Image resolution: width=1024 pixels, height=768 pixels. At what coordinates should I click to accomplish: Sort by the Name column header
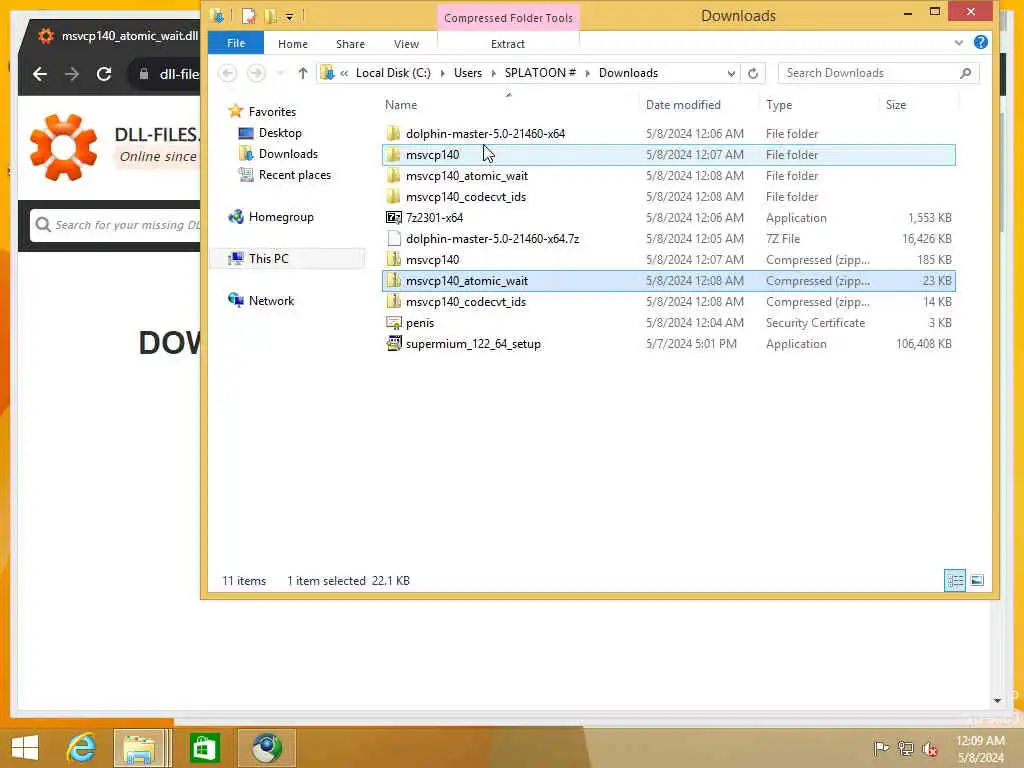(400, 104)
